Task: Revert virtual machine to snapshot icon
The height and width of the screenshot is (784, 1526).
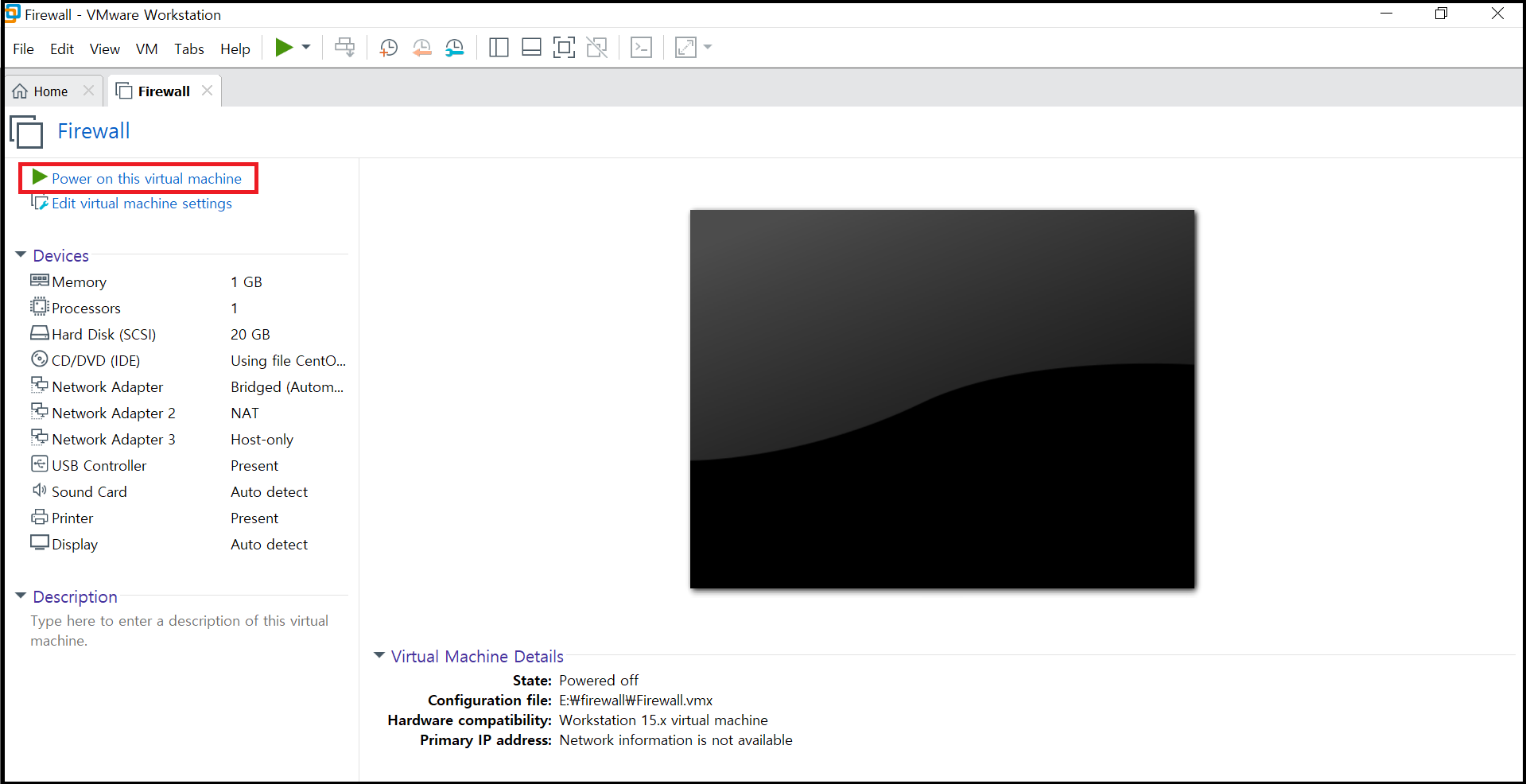Action: (421, 48)
